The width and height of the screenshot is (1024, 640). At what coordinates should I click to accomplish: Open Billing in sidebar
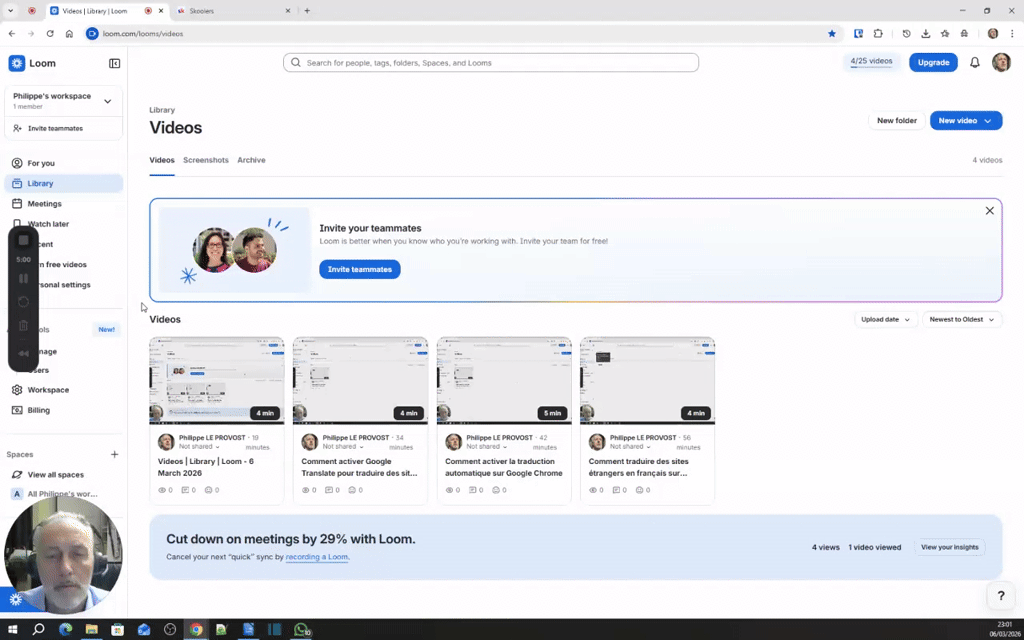coord(63,410)
